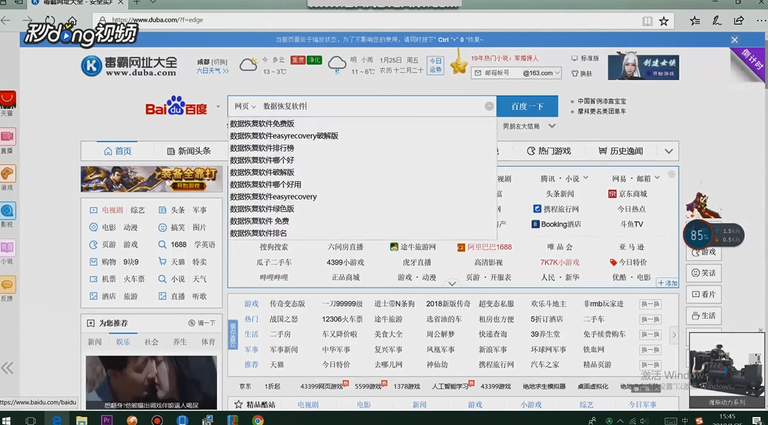Open the 热门游戏 tab

pos(549,151)
